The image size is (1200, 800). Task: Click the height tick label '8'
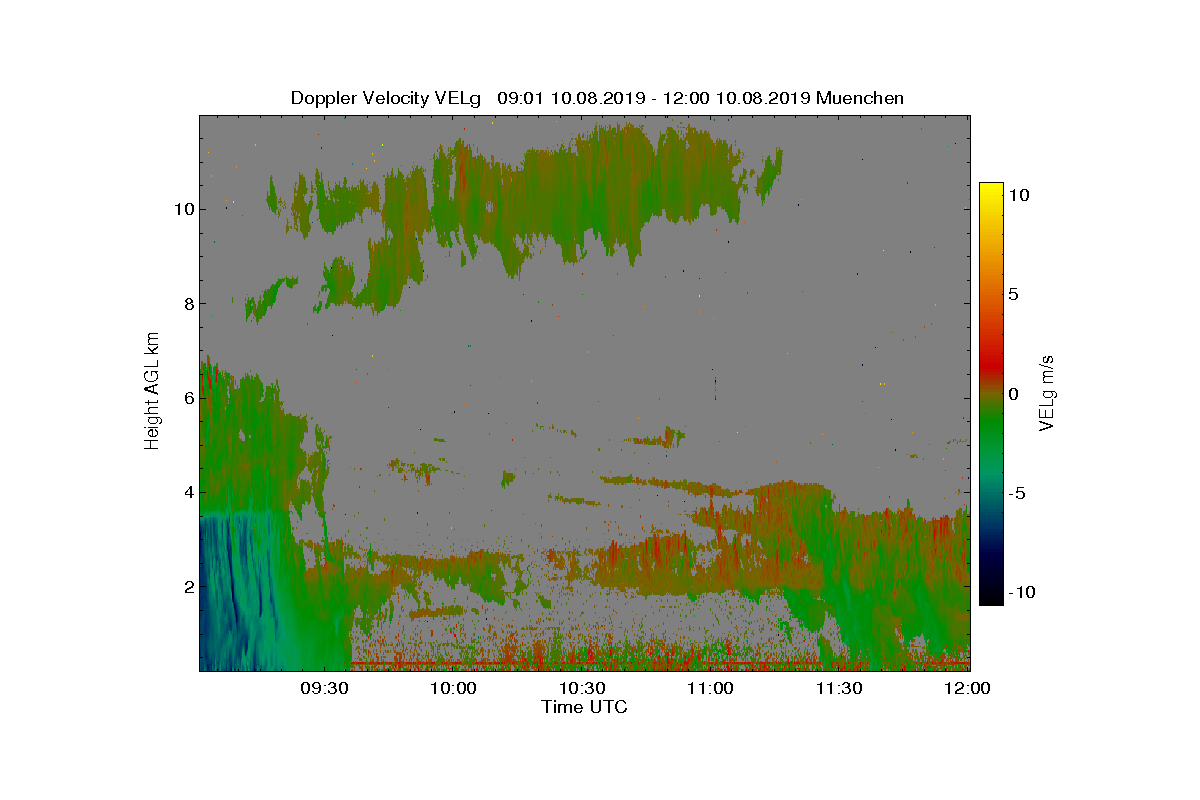pos(187,304)
